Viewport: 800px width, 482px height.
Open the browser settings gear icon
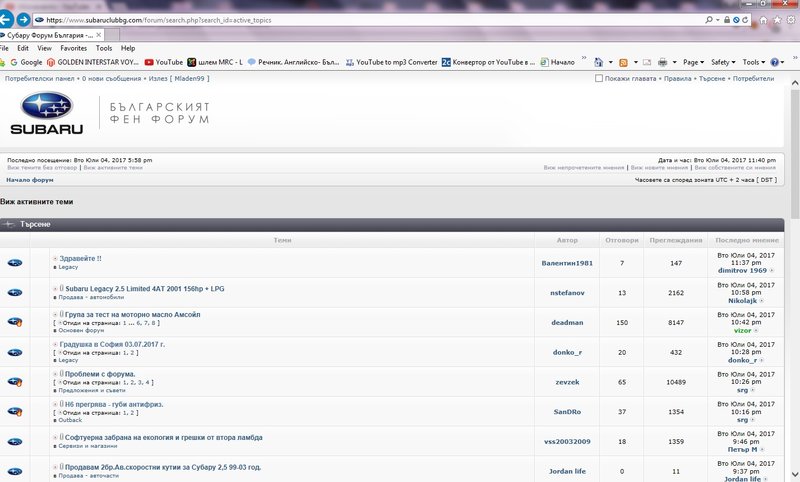[791, 20]
